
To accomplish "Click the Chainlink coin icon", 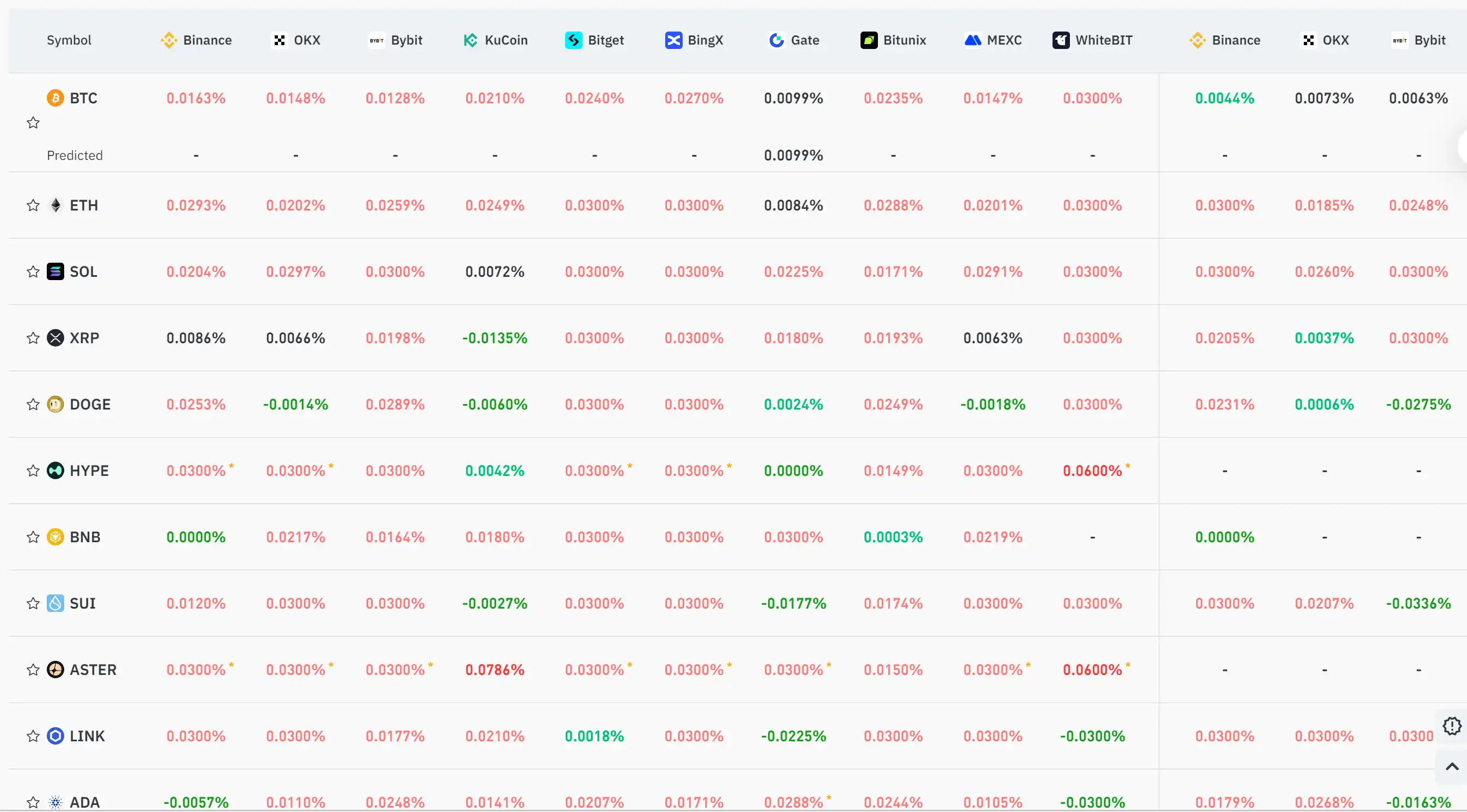I will [55, 736].
